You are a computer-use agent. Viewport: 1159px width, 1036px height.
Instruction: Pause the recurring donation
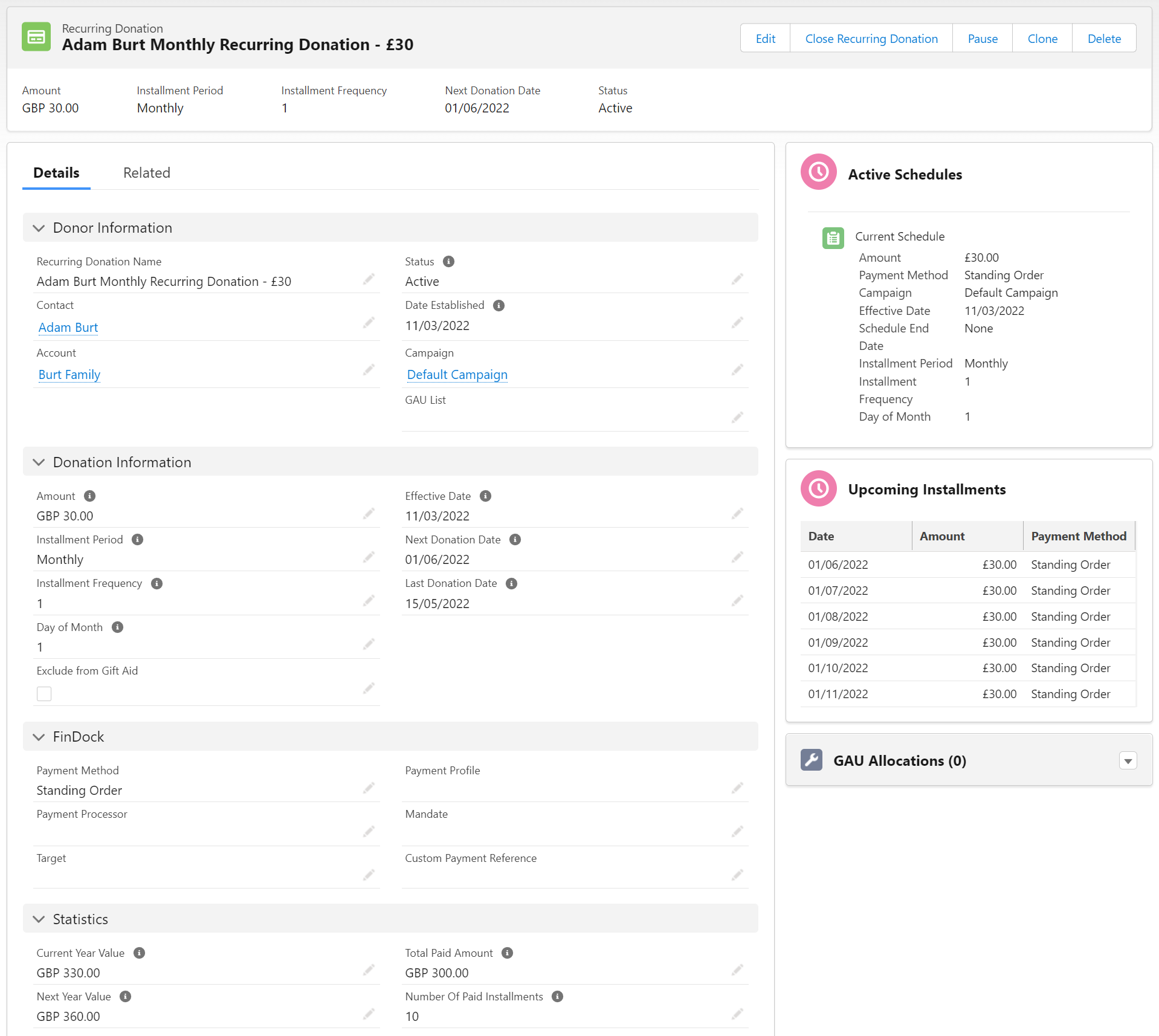(982, 39)
